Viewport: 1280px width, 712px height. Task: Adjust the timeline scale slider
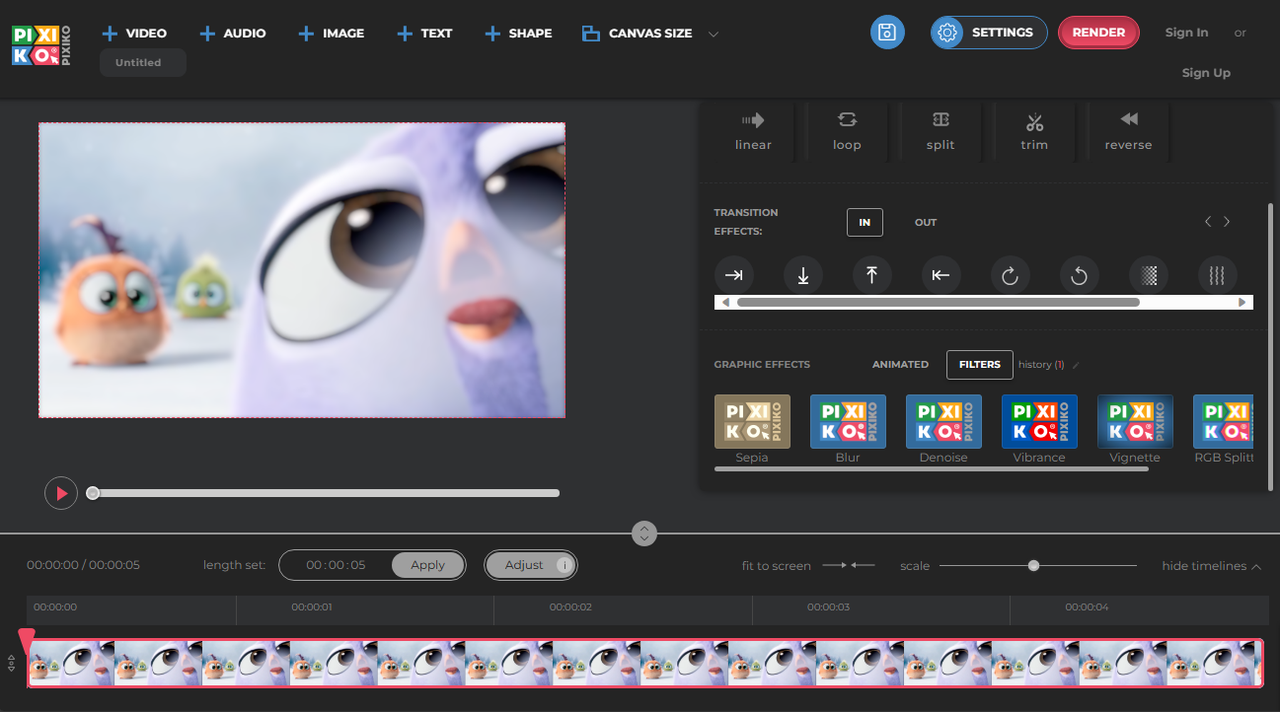[1037, 566]
